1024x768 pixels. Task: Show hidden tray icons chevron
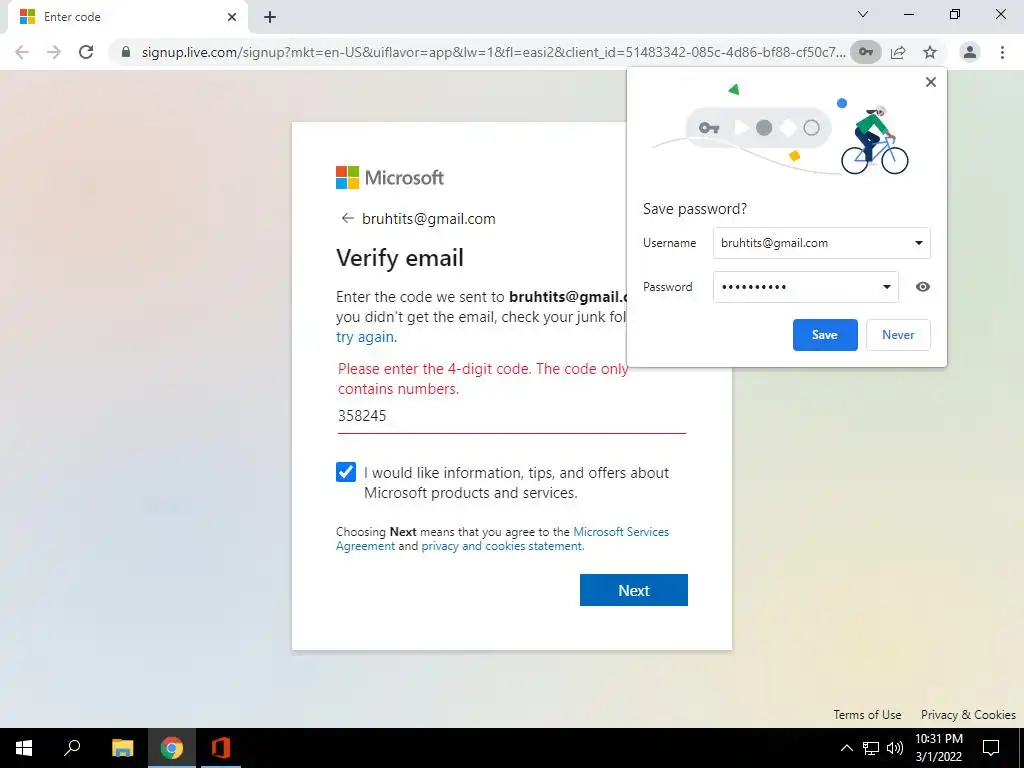click(x=846, y=748)
